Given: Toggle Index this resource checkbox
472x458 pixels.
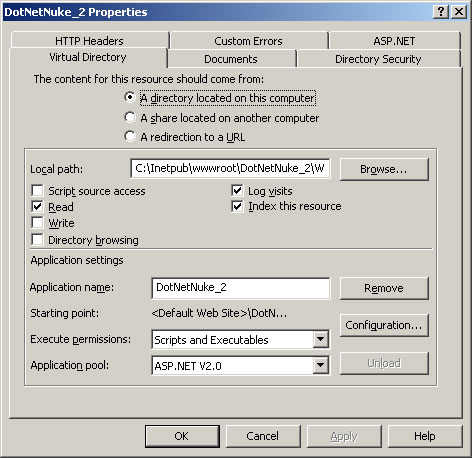Looking at the screenshot, I should 237,206.
